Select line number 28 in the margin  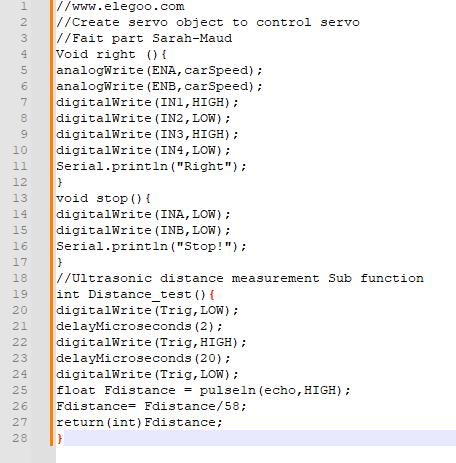[x=20, y=438]
